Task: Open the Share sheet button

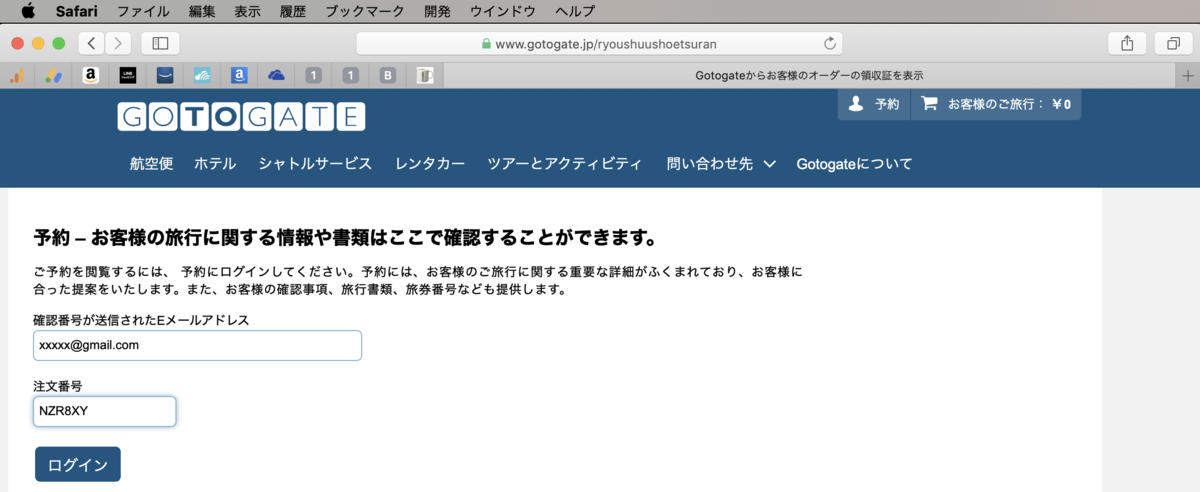Action: (1127, 43)
